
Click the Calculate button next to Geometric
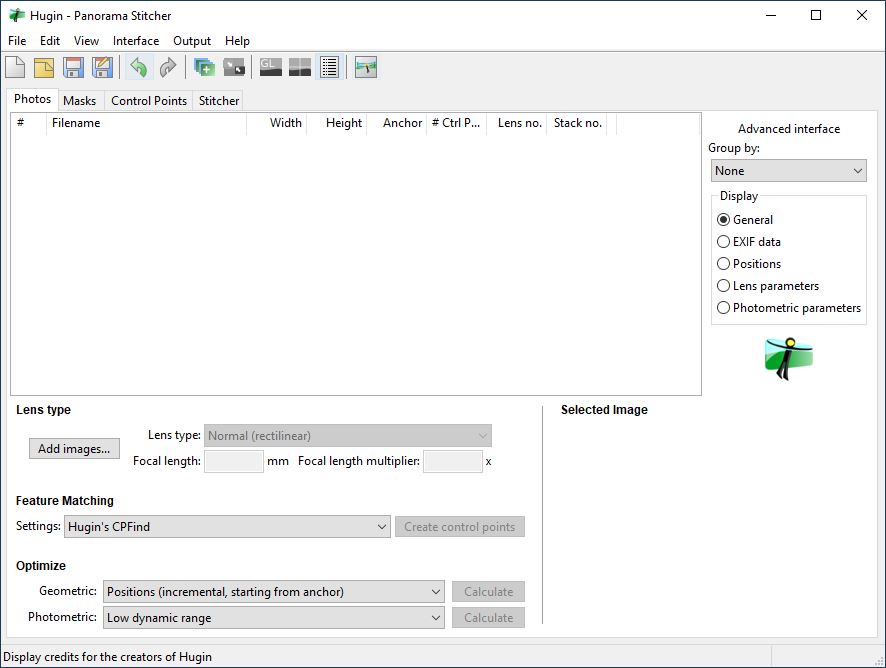(489, 592)
